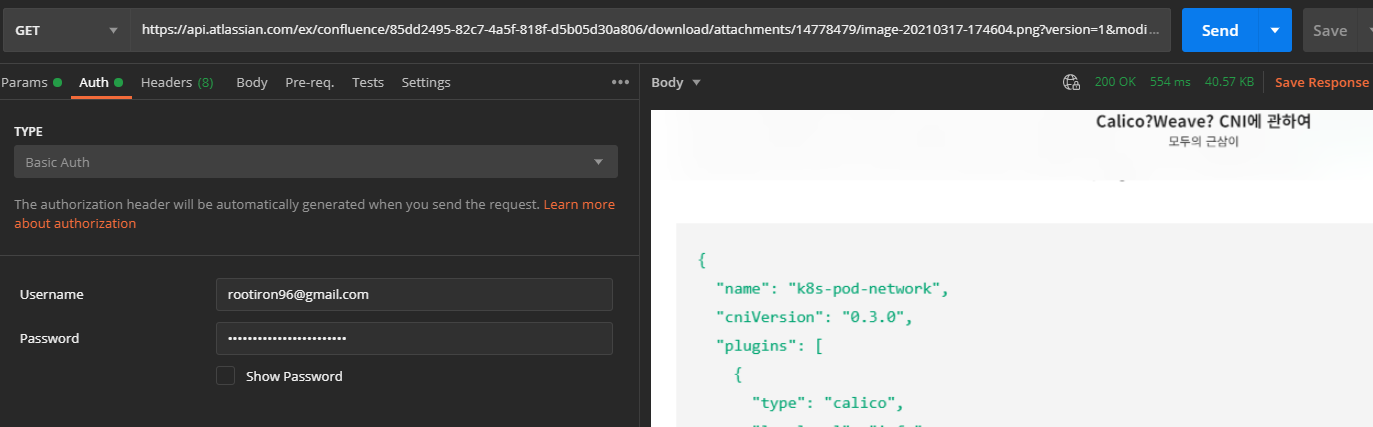The image size is (1373, 427).
Task: Click the Username input field
Action: [414, 294]
